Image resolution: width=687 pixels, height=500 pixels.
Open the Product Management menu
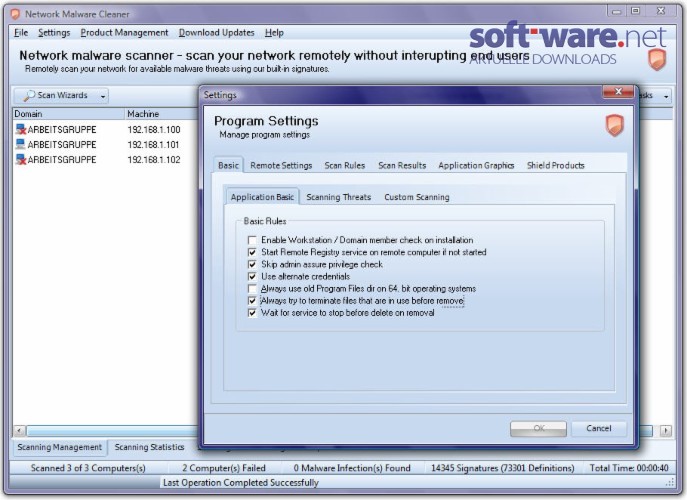tap(124, 33)
